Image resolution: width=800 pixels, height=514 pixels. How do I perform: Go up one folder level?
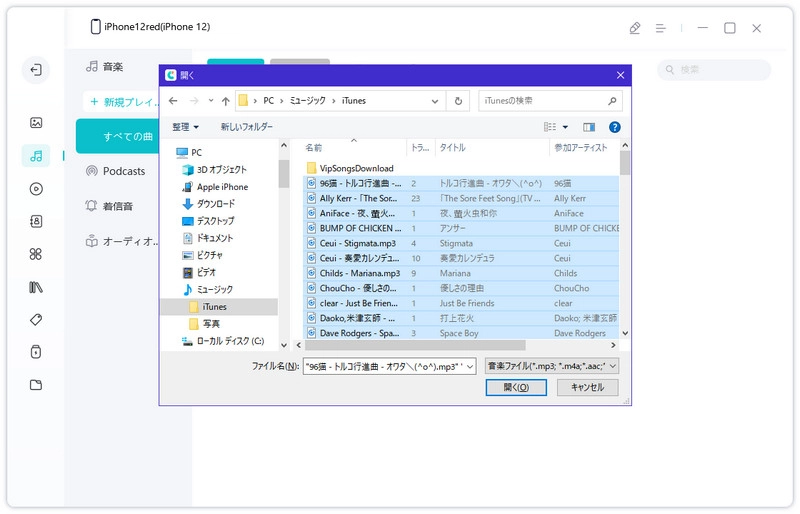226,101
